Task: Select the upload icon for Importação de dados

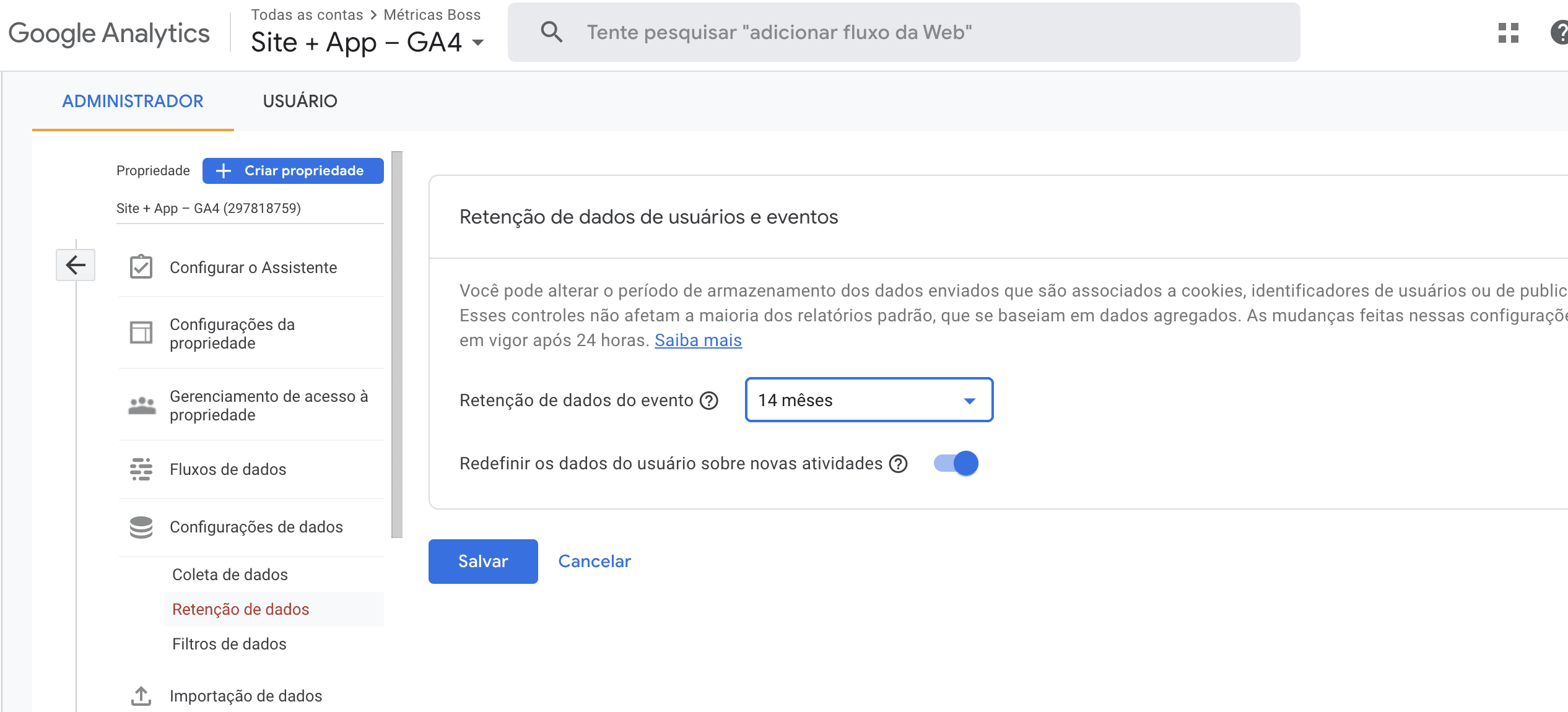Action: (x=142, y=695)
